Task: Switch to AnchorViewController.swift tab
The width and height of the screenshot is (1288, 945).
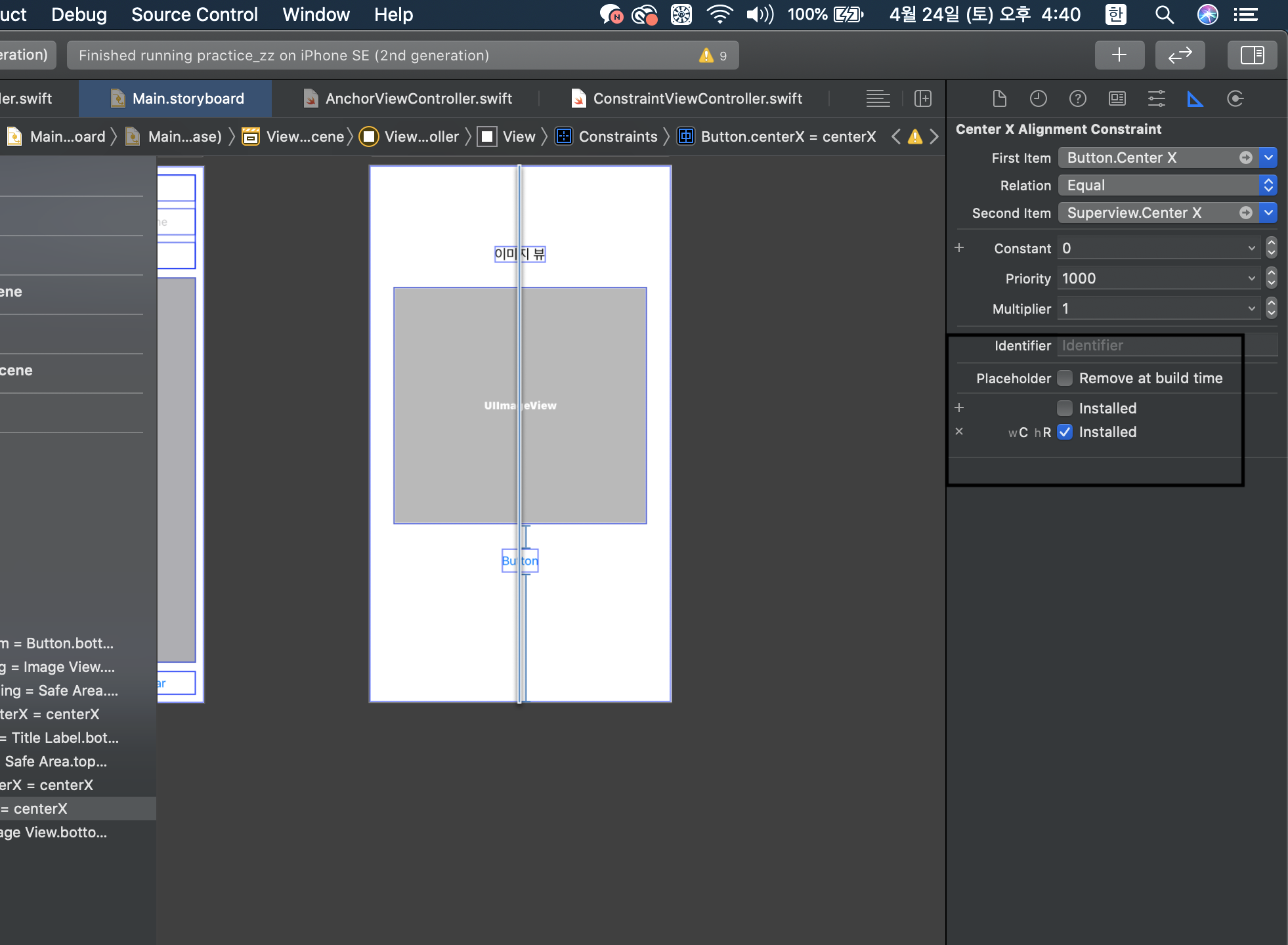Action: pos(418,99)
